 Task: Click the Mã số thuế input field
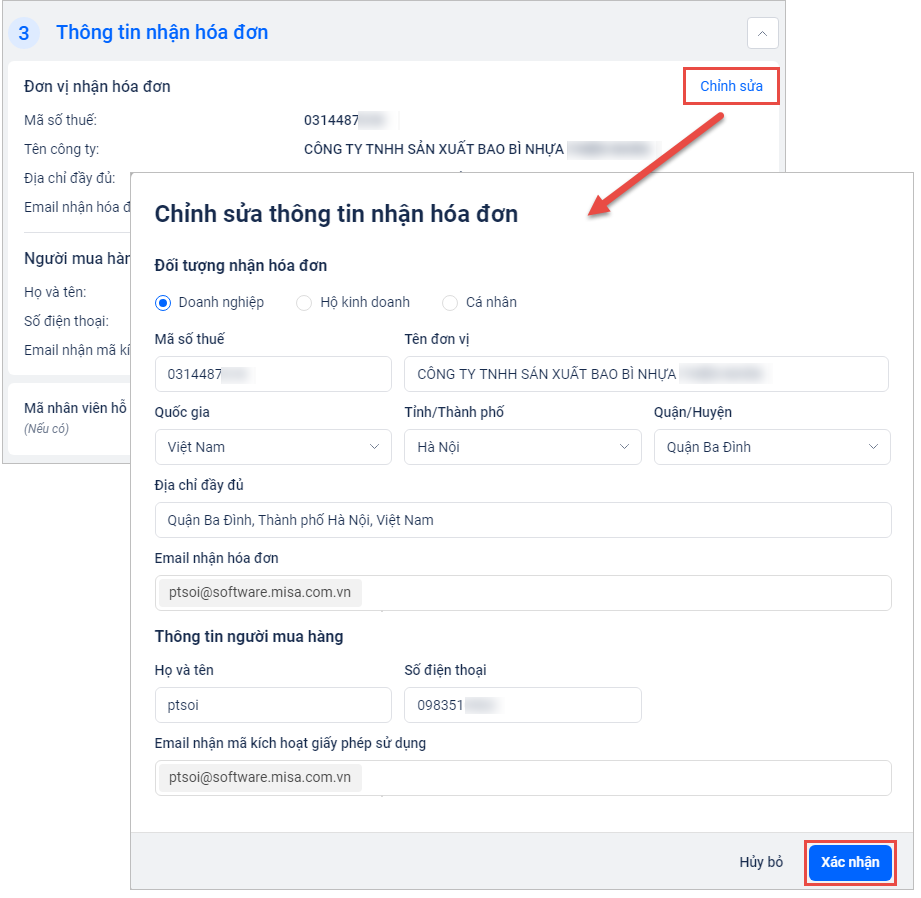click(273, 374)
